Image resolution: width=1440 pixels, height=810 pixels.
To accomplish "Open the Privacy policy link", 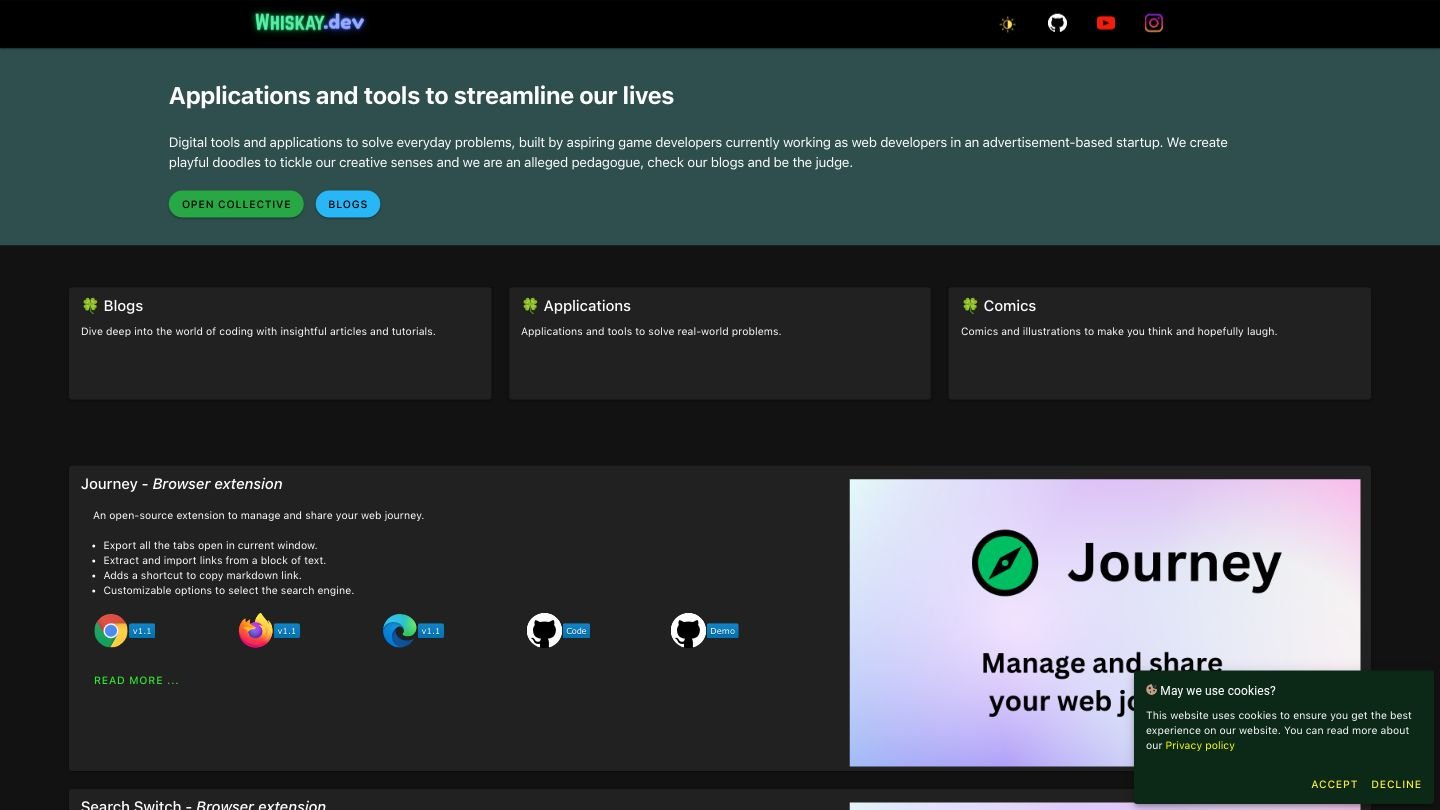I will [x=1200, y=745].
